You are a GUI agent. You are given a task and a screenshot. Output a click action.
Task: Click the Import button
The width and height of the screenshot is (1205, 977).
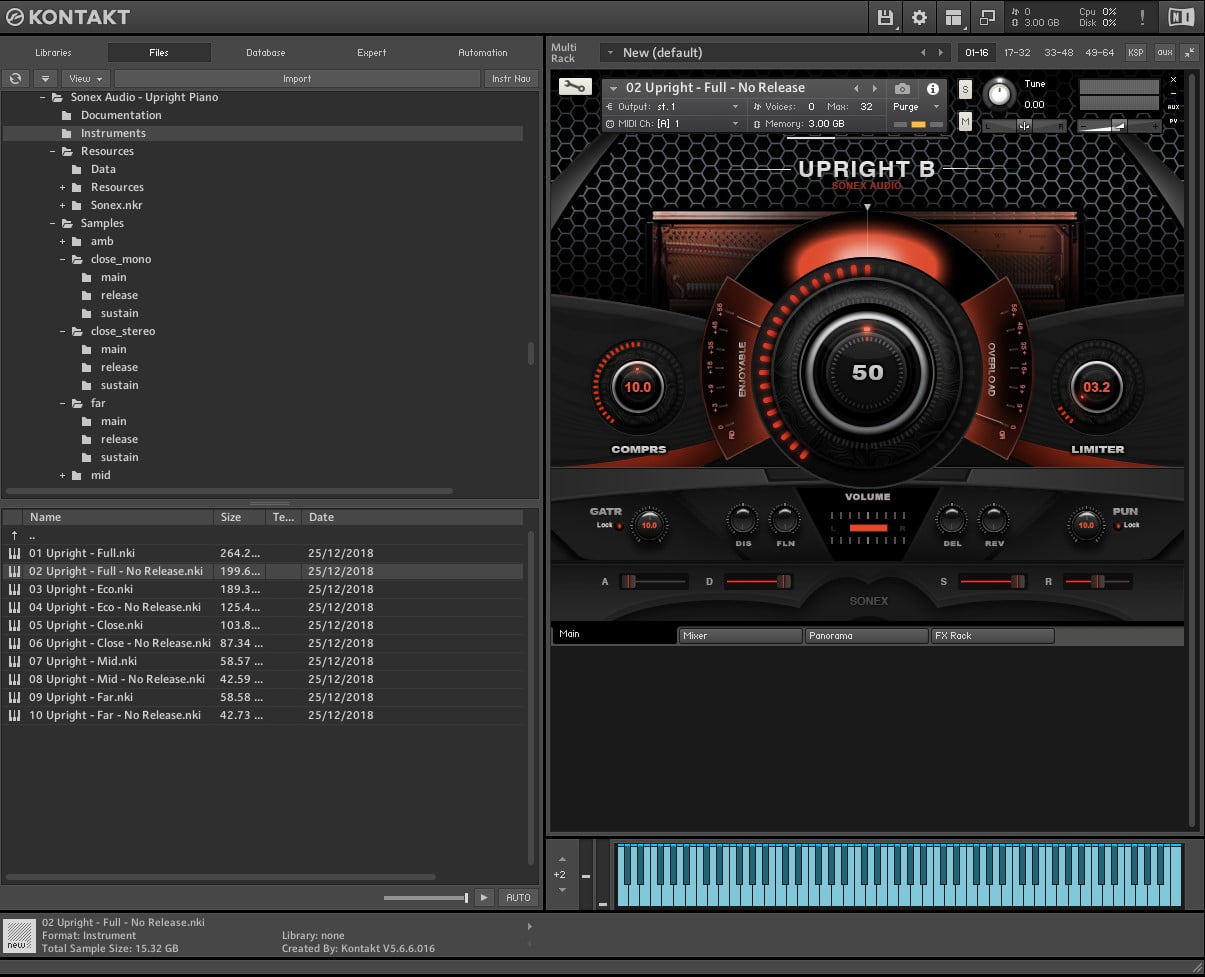[297, 78]
